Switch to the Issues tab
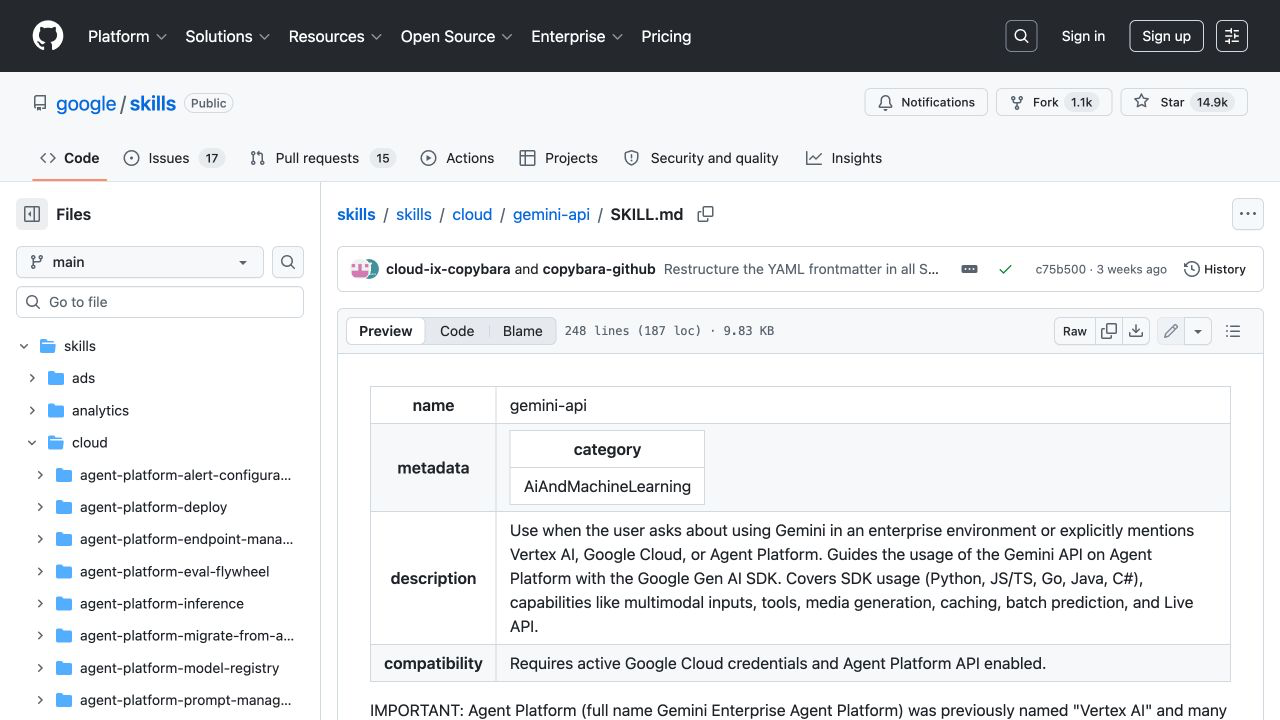The image size is (1280, 720). coord(173,158)
